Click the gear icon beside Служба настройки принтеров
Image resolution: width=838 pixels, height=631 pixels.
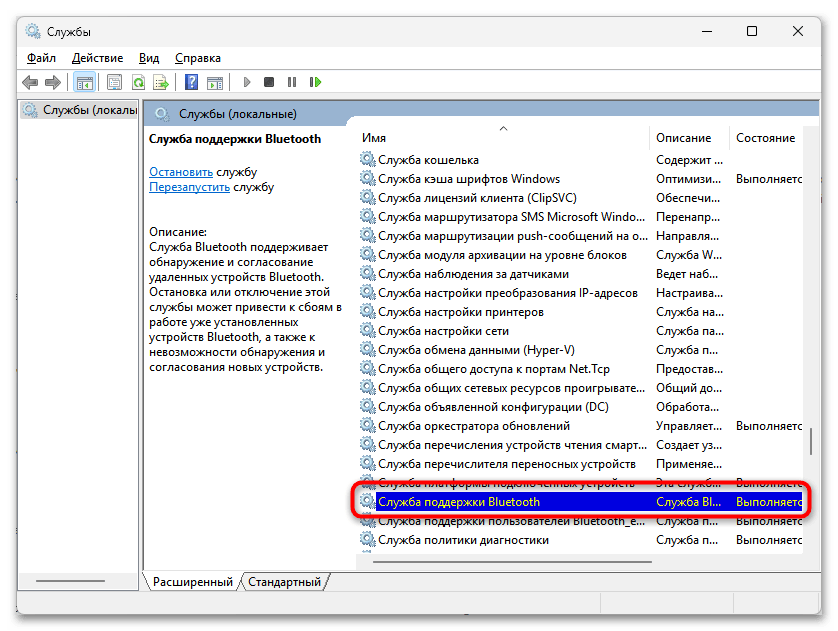coord(367,311)
